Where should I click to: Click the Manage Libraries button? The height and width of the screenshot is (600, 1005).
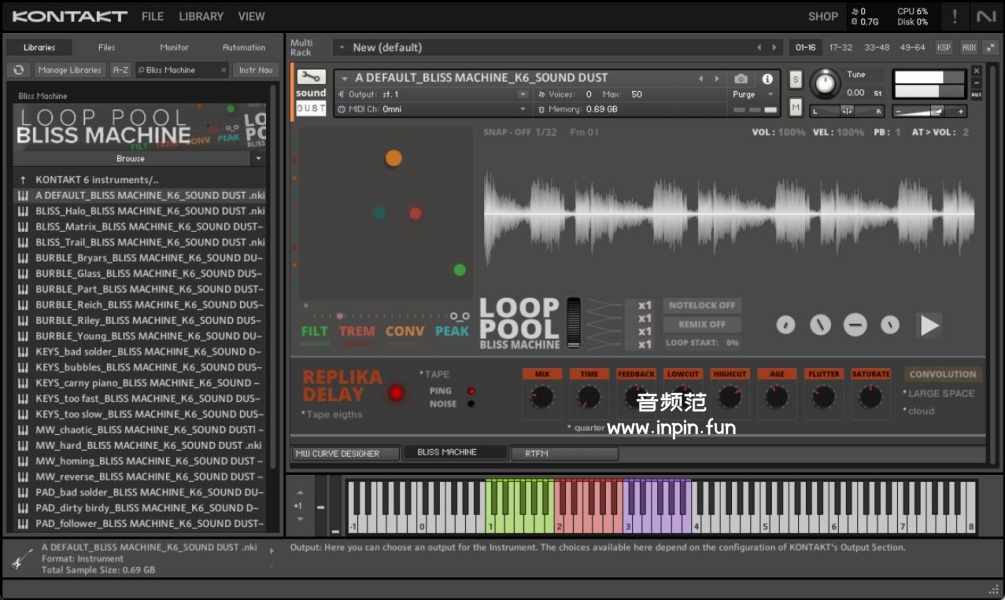tap(70, 70)
